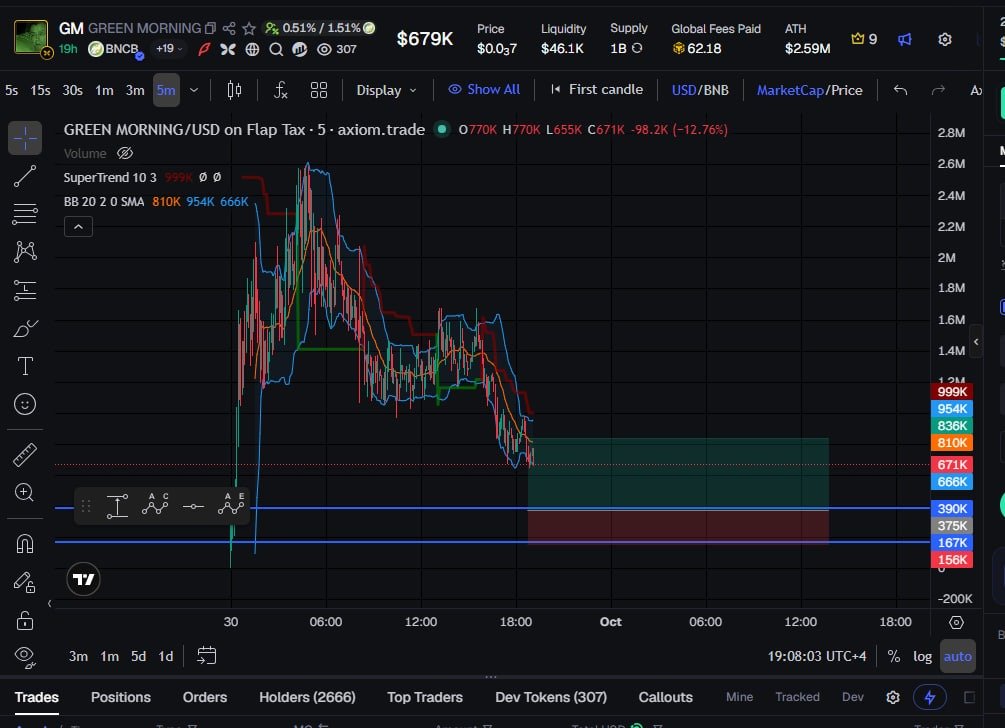
Task: Copy the GREEN MORNING token address
Action: pos(210,28)
